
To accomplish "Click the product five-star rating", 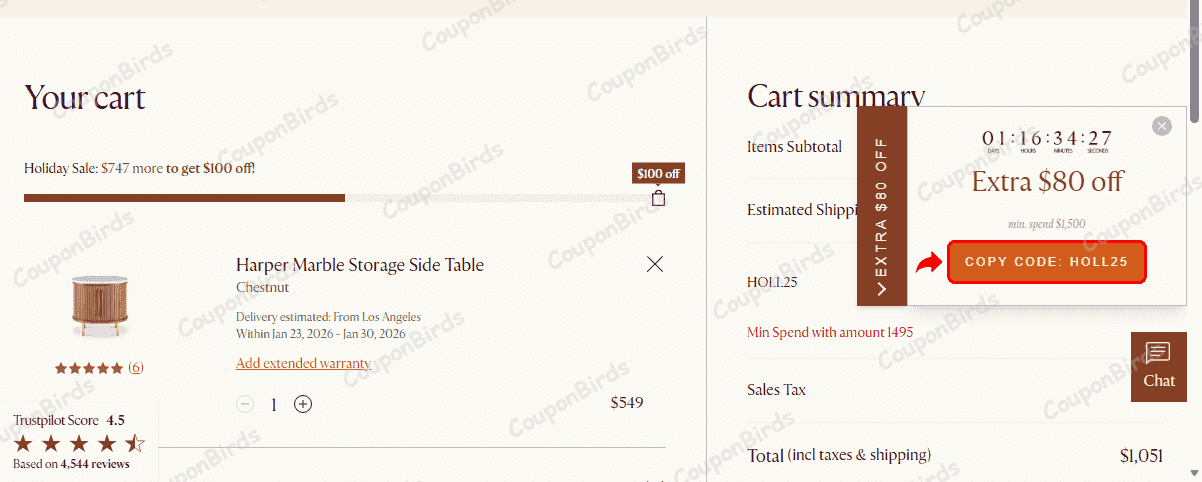I will [89, 368].
